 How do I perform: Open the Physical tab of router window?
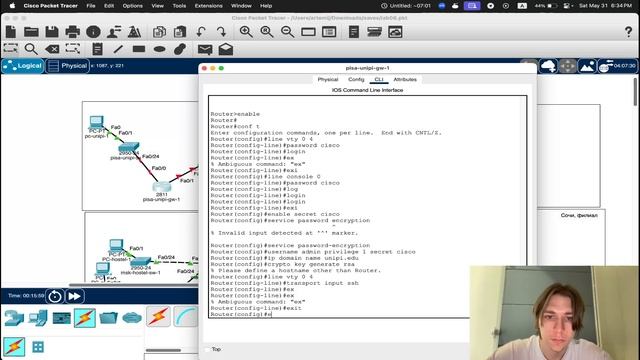[328, 79]
